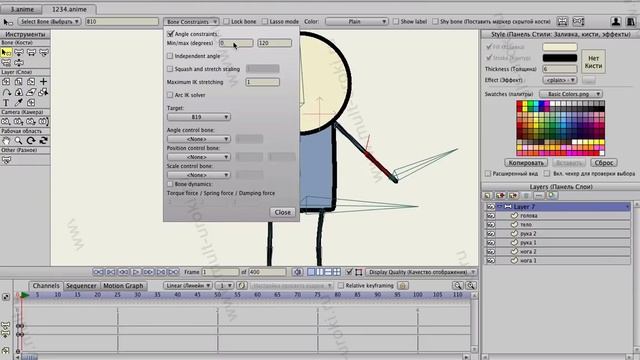
Task: Switch to the 3.anime document tab
Action: [22, 9]
